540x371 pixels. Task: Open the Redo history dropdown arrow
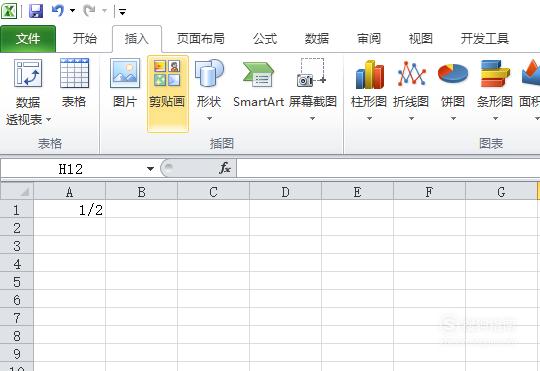click(104, 11)
